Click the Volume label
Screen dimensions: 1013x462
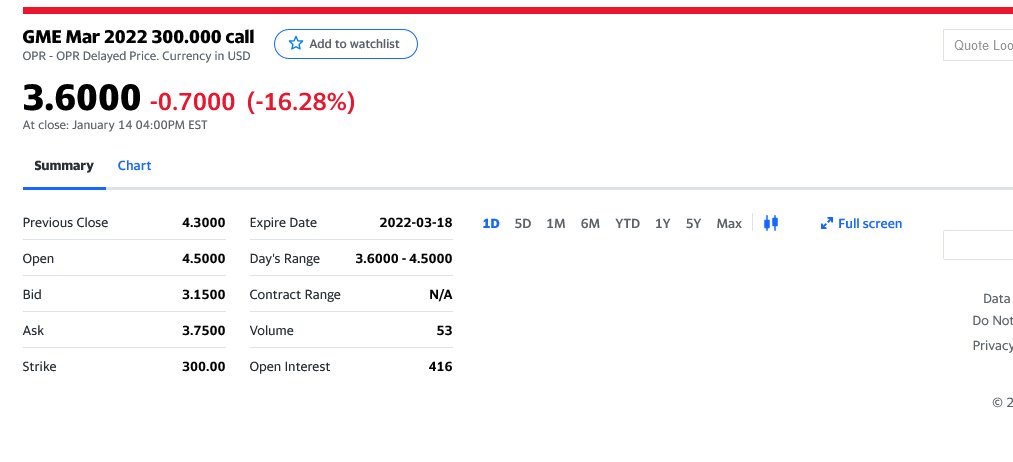(271, 331)
